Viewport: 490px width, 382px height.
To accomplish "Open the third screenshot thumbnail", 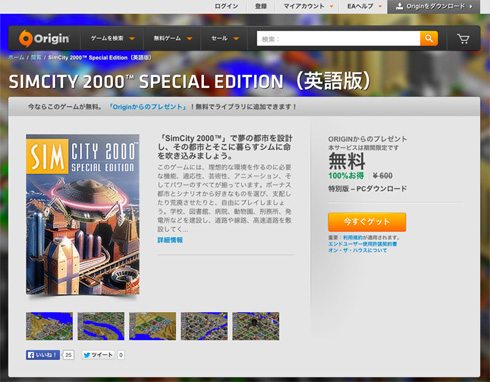I will tap(153, 326).
